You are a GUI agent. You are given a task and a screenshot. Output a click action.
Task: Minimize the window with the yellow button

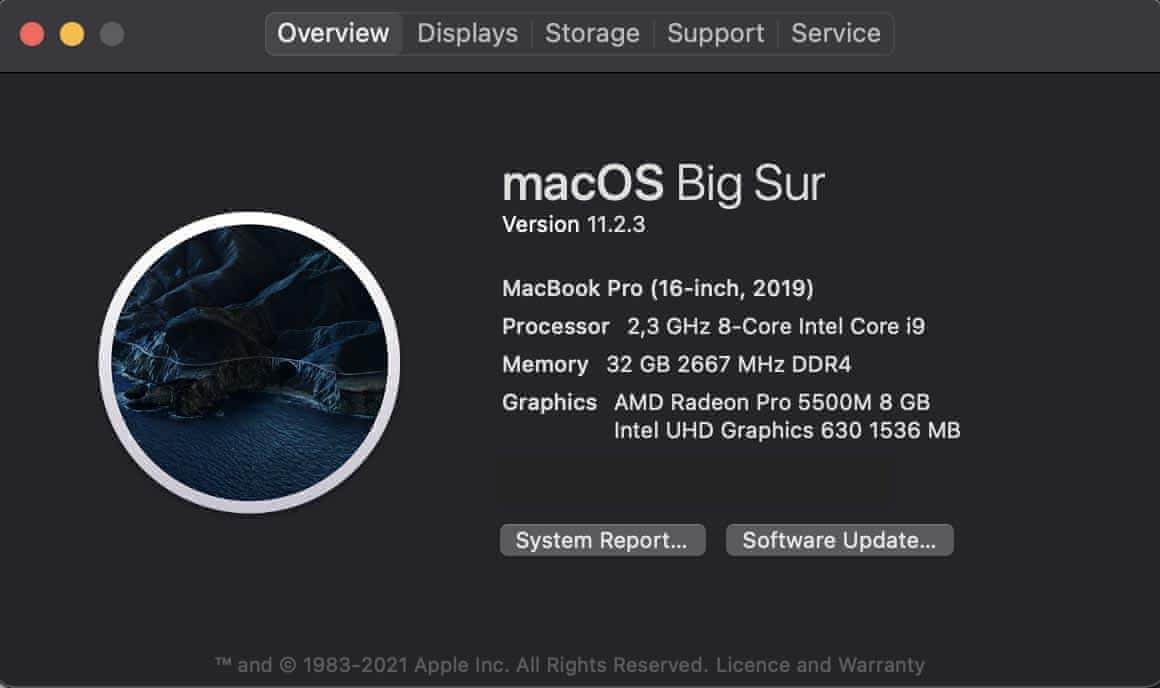point(72,34)
